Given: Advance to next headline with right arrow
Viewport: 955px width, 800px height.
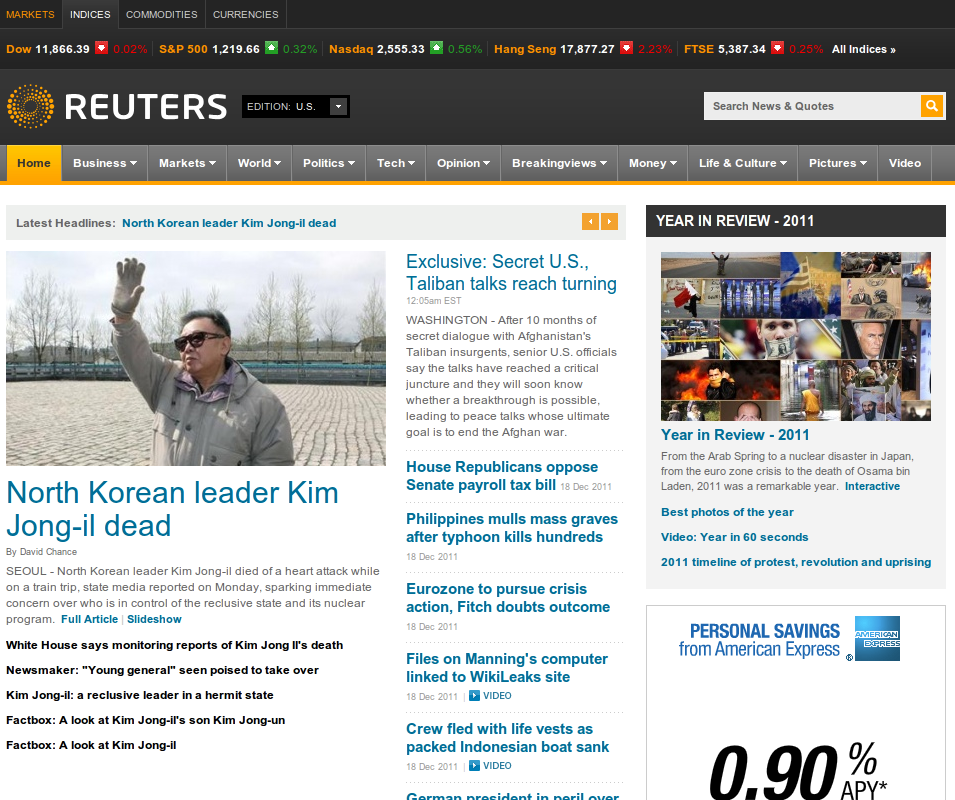Looking at the screenshot, I should coord(609,222).
